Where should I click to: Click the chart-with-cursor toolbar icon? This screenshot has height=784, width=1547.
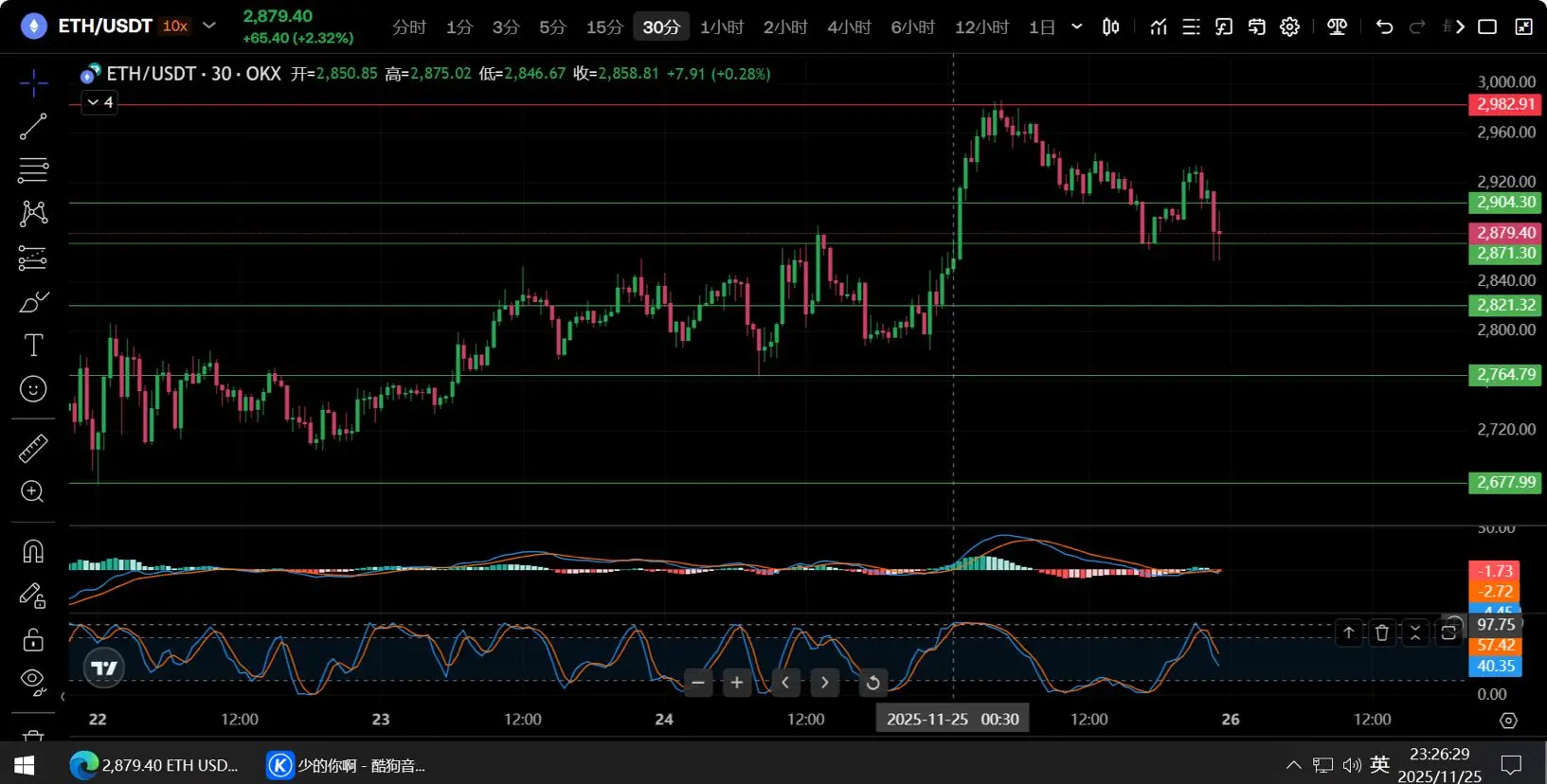tap(1224, 27)
